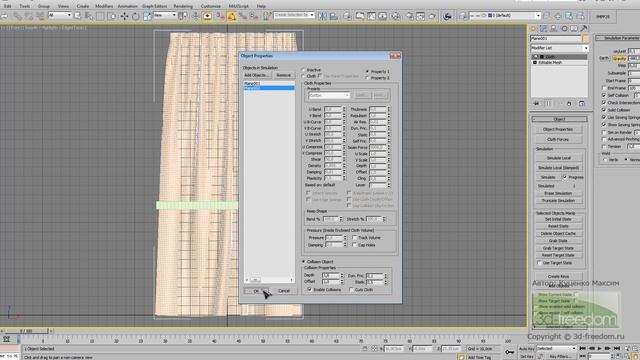Toggle Cuts Cloth checkbox

click(x=351, y=290)
